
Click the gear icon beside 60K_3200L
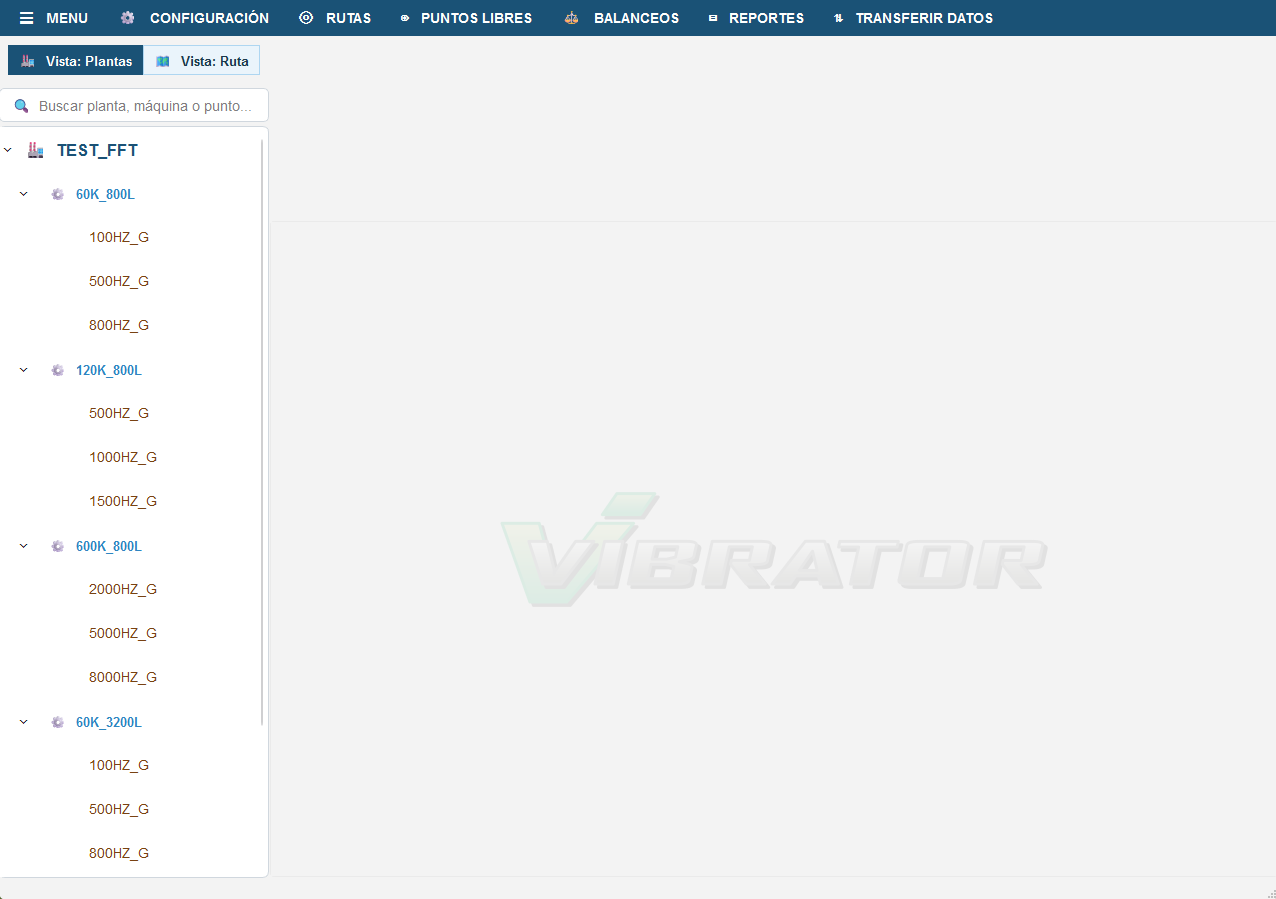pos(58,722)
